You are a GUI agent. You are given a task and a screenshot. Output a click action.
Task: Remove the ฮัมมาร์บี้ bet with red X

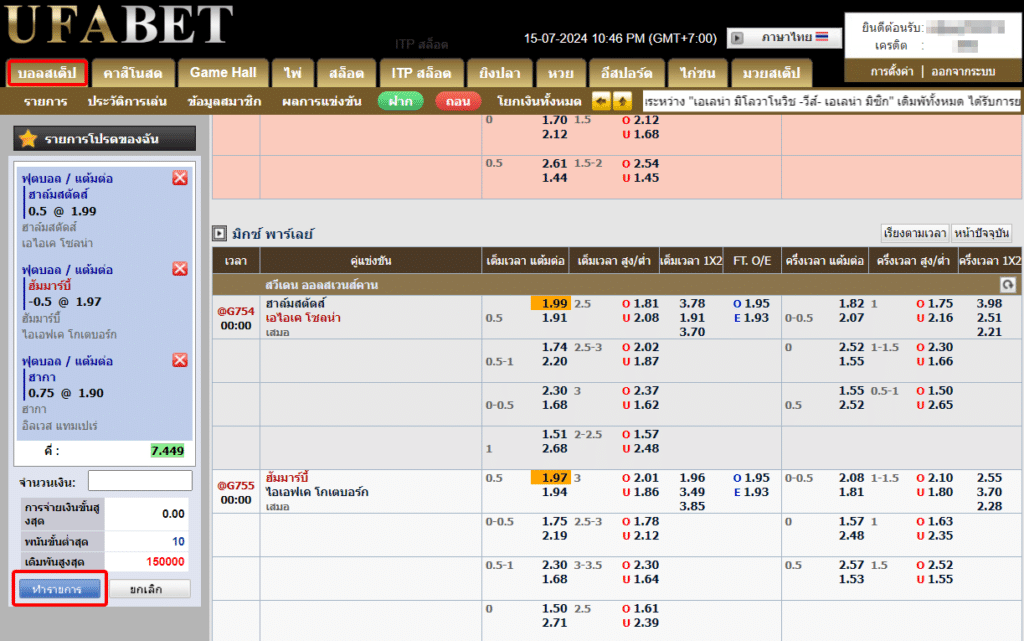coord(180,269)
